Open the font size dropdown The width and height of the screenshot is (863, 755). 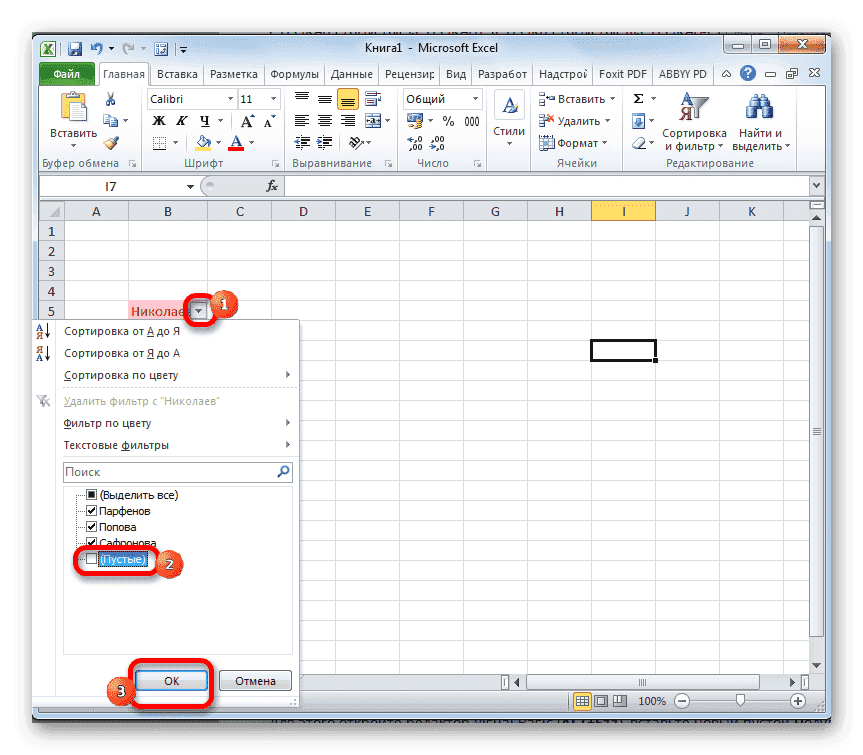273,99
